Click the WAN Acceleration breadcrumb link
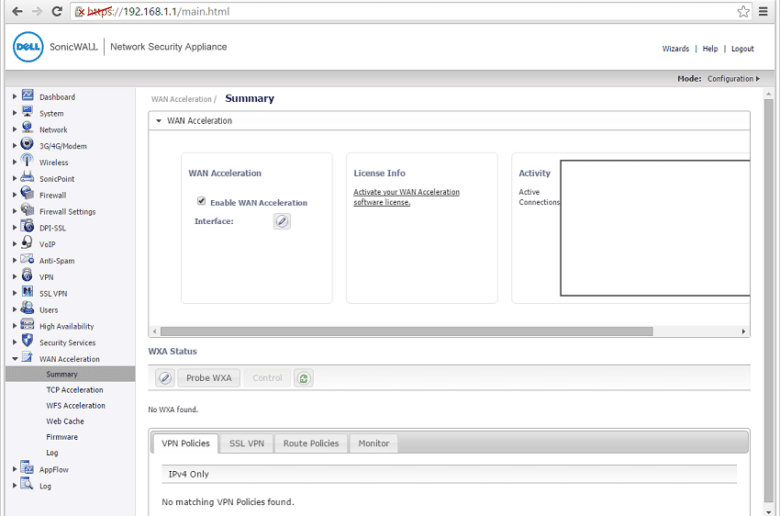This screenshot has height=516, width=780. (x=182, y=99)
